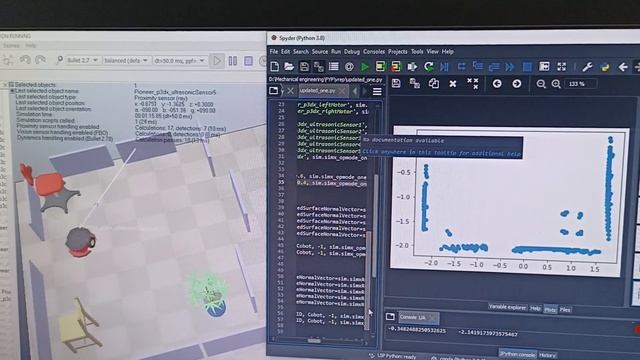Open Spyder preferences wrench icon
The width and height of the screenshot is (640, 360).
[587, 67]
